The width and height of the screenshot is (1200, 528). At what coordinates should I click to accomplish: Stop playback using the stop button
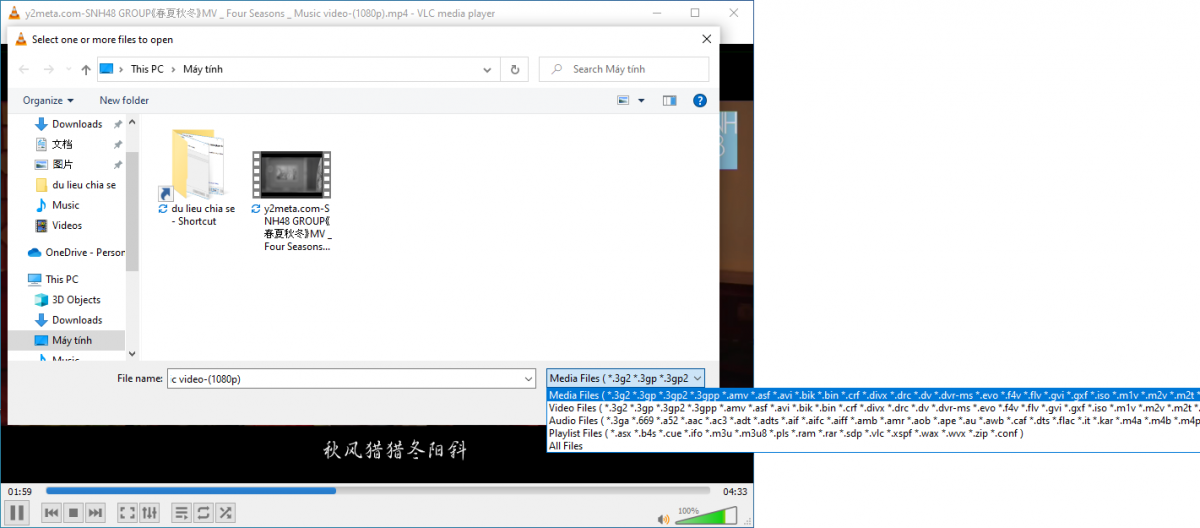coord(73,513)
